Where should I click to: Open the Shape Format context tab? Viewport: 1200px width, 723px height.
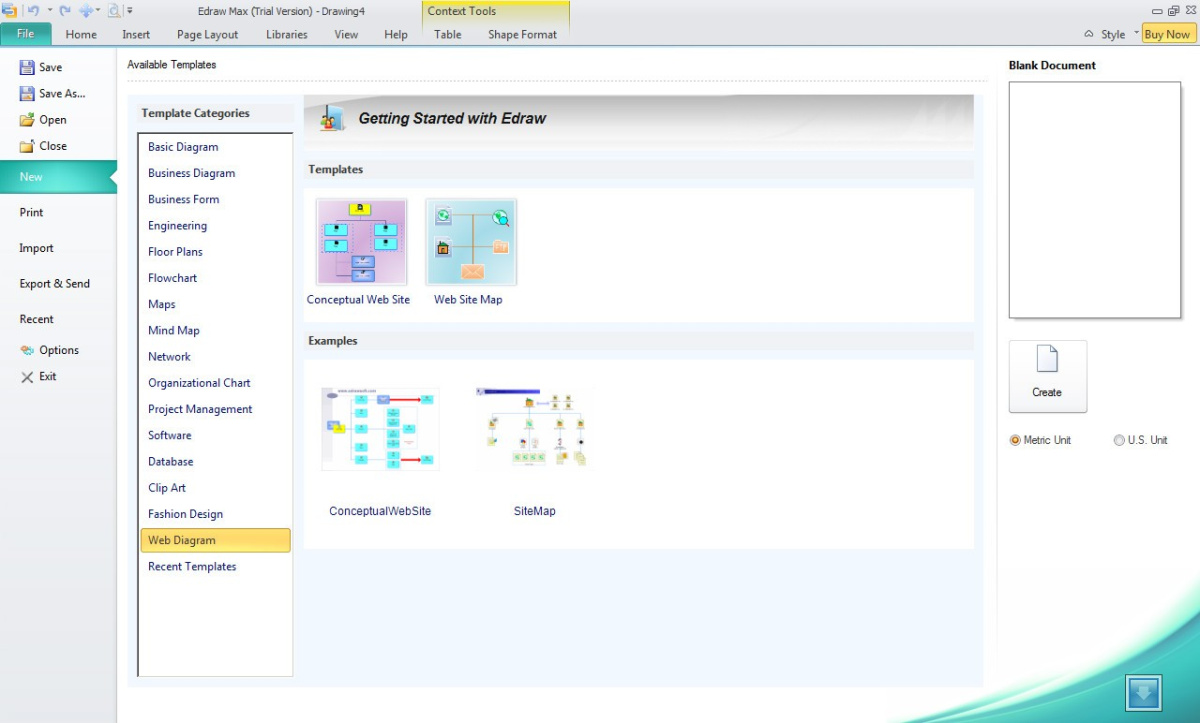[x=522, y=34]
